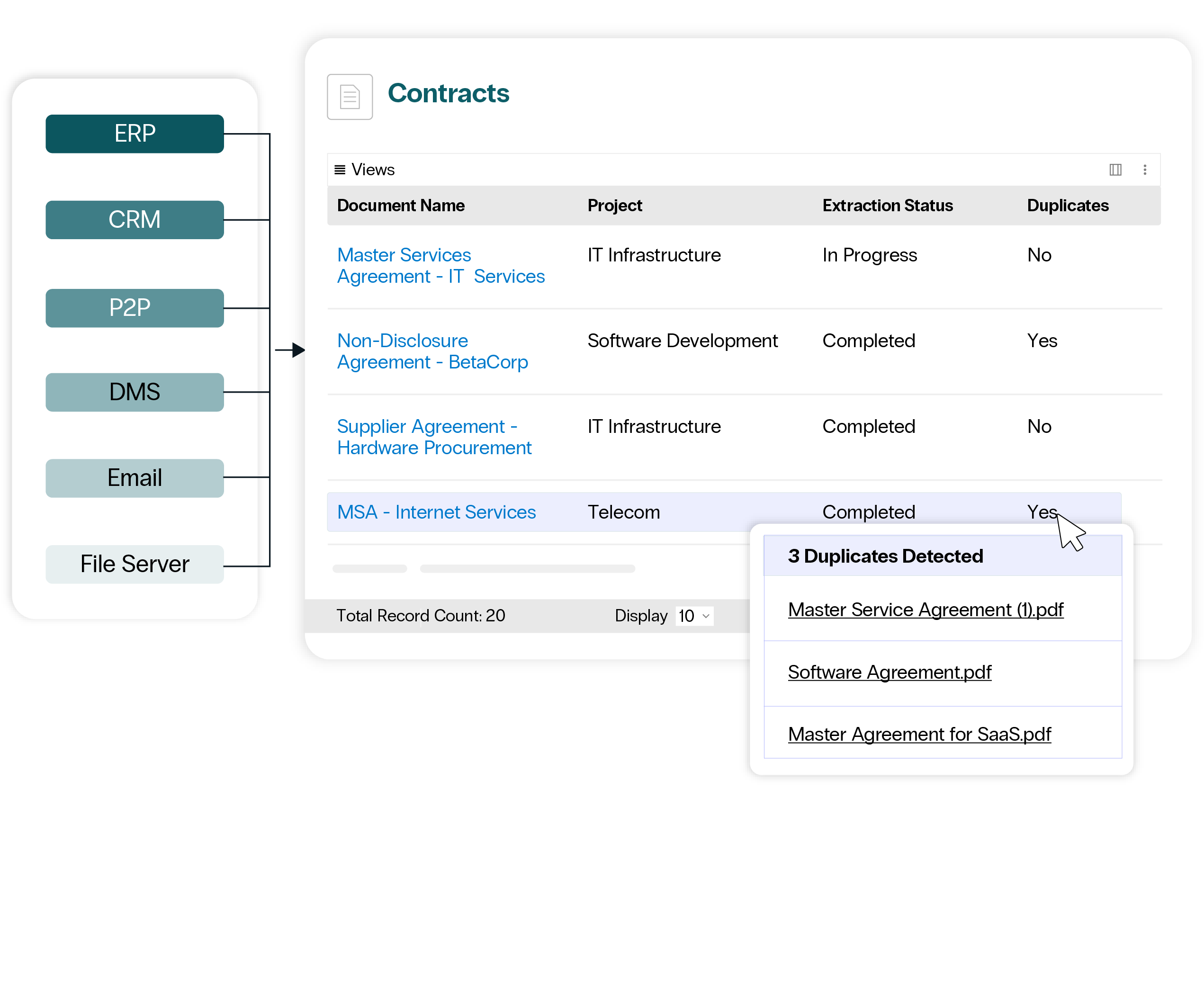Select the CRM source box
Screen dimensions: 1204x987
[135, 219]
